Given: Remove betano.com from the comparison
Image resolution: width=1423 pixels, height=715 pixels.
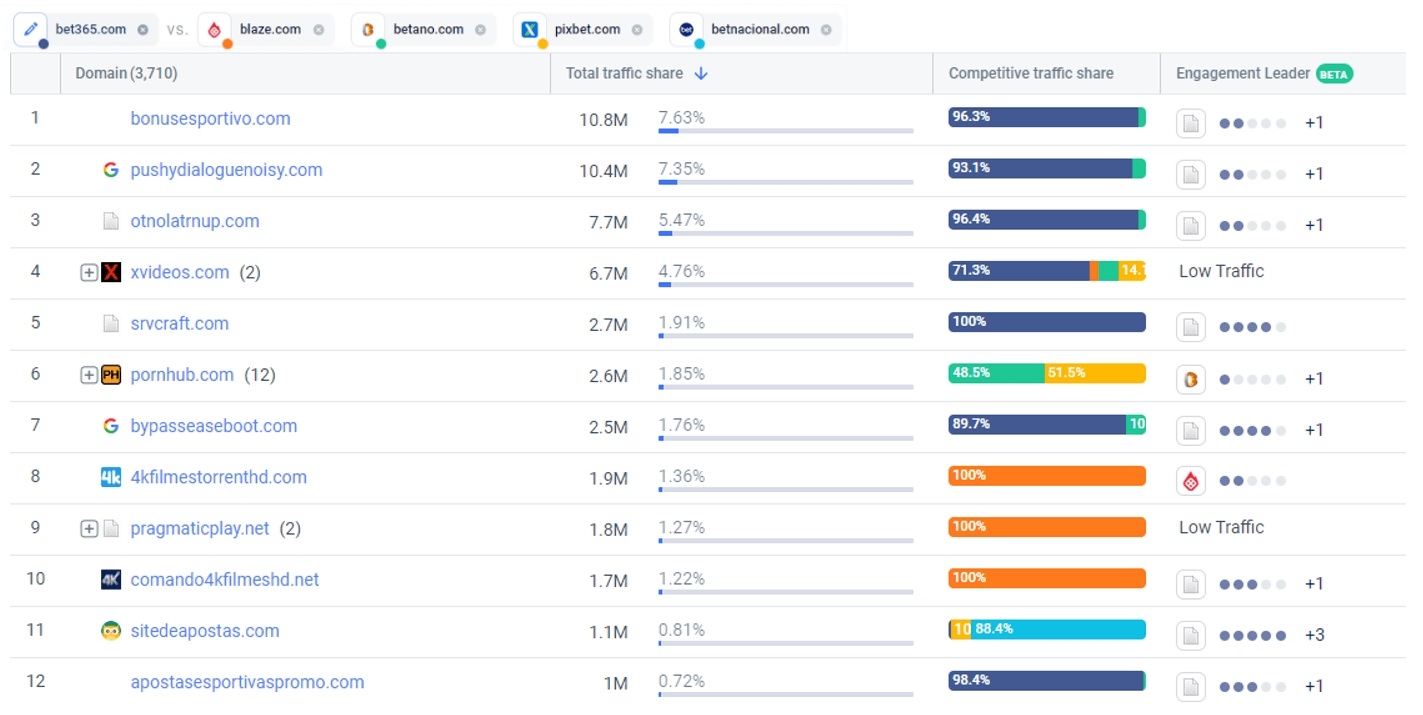Looking at the screenshot, I should pyautogui.click(x=480, y=30).
